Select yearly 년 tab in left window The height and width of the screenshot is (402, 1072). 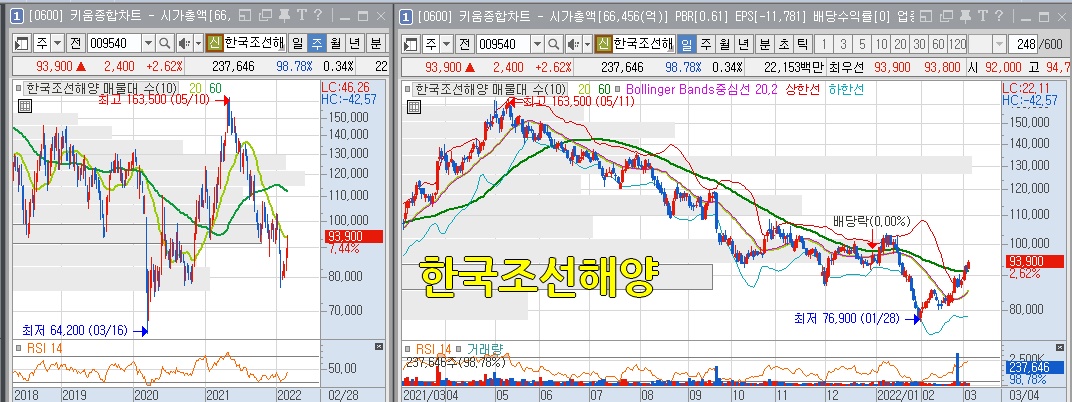click(355, 44)
